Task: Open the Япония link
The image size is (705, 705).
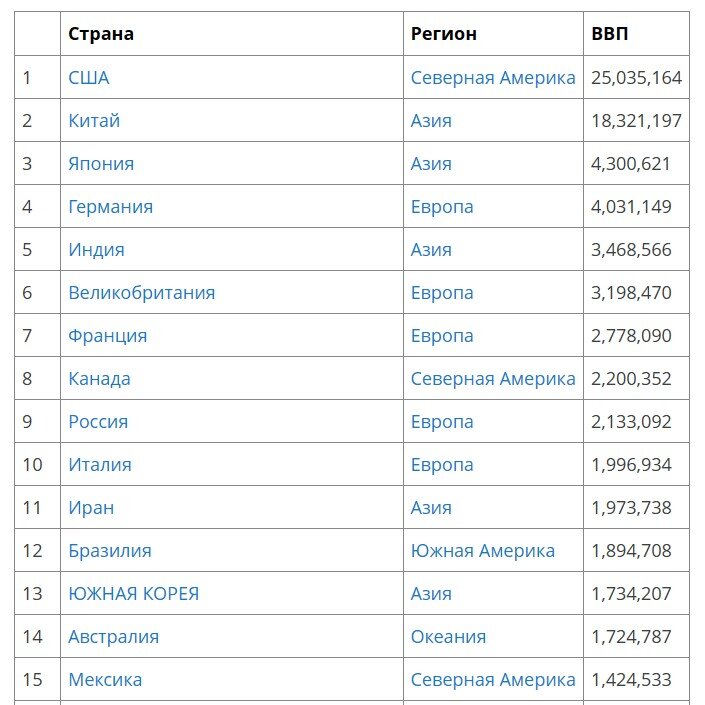Action: pyautogui.click(x=101, y=164)
